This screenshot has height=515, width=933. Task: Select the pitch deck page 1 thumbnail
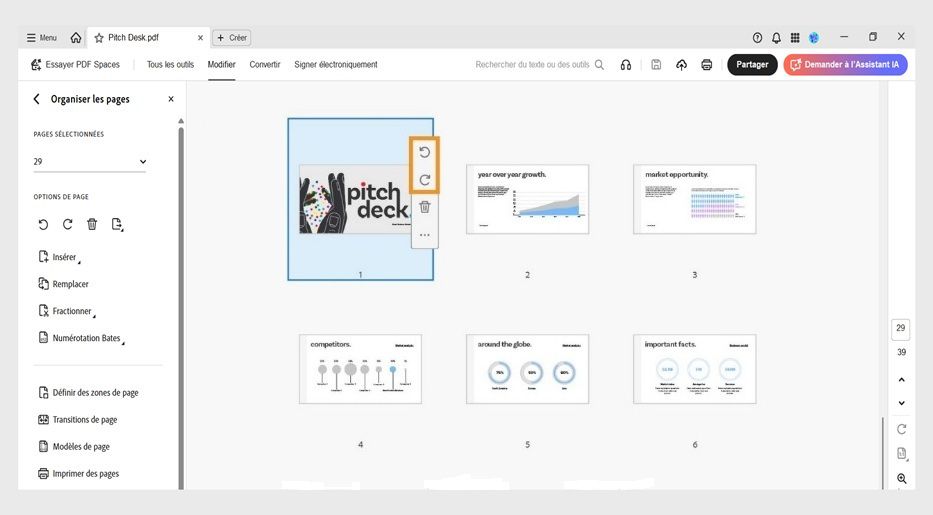(355, 199)
